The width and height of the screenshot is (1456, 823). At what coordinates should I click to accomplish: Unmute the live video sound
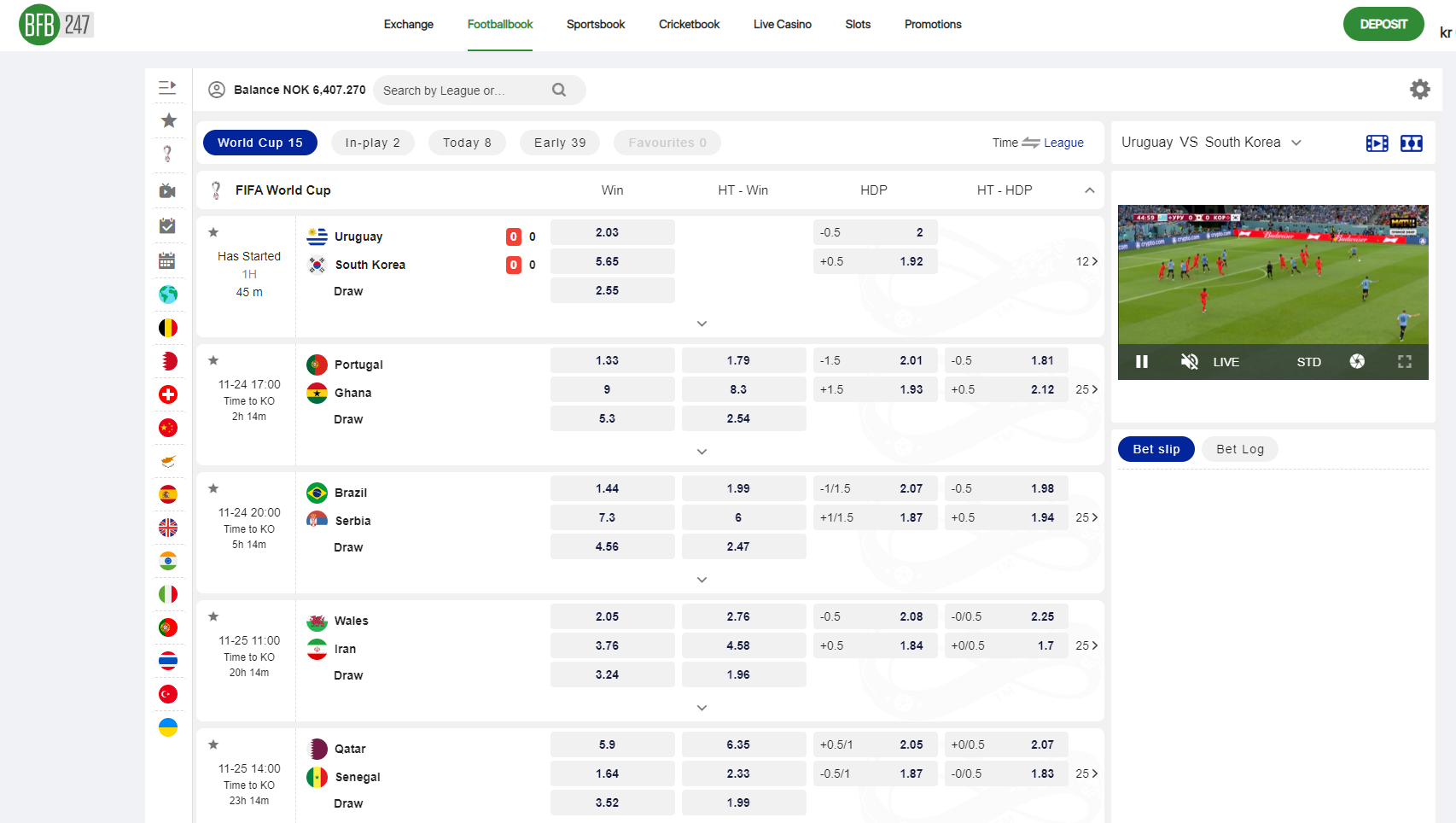click(x=1189, y=362)
